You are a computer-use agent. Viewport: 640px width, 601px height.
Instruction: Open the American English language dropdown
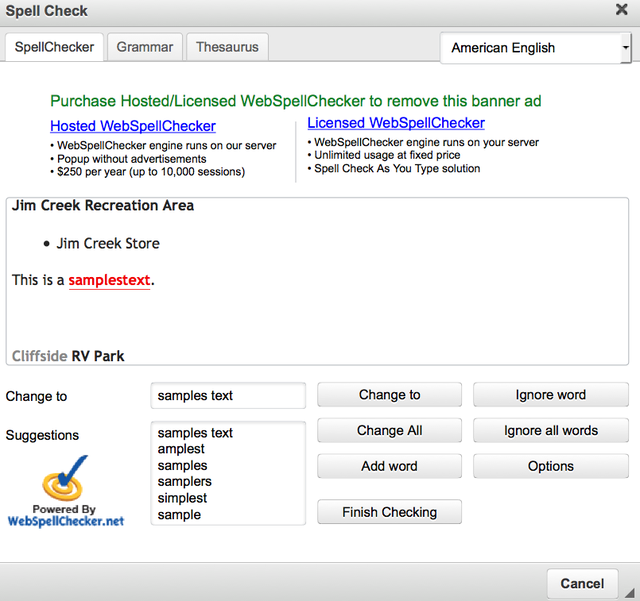pyautogui.click(x=535, y=48)
